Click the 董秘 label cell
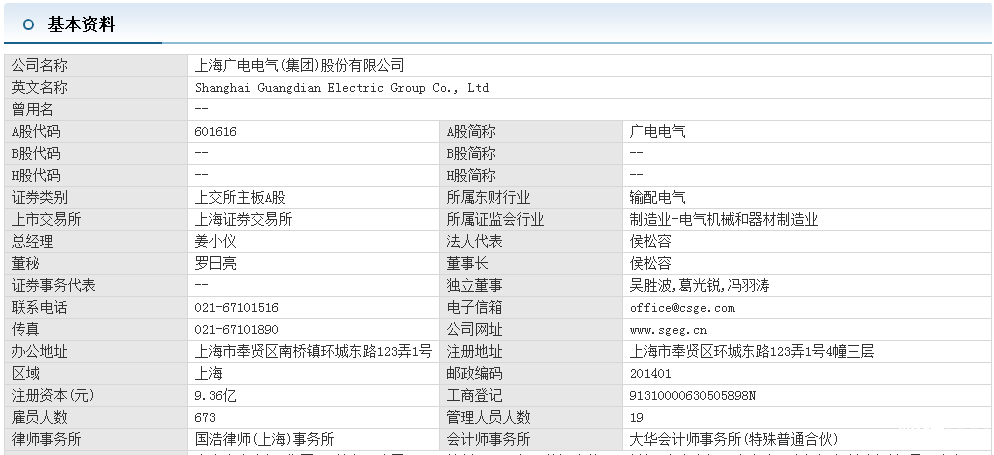The width and height of the screenshot is (994, 455). click(96, 264)
